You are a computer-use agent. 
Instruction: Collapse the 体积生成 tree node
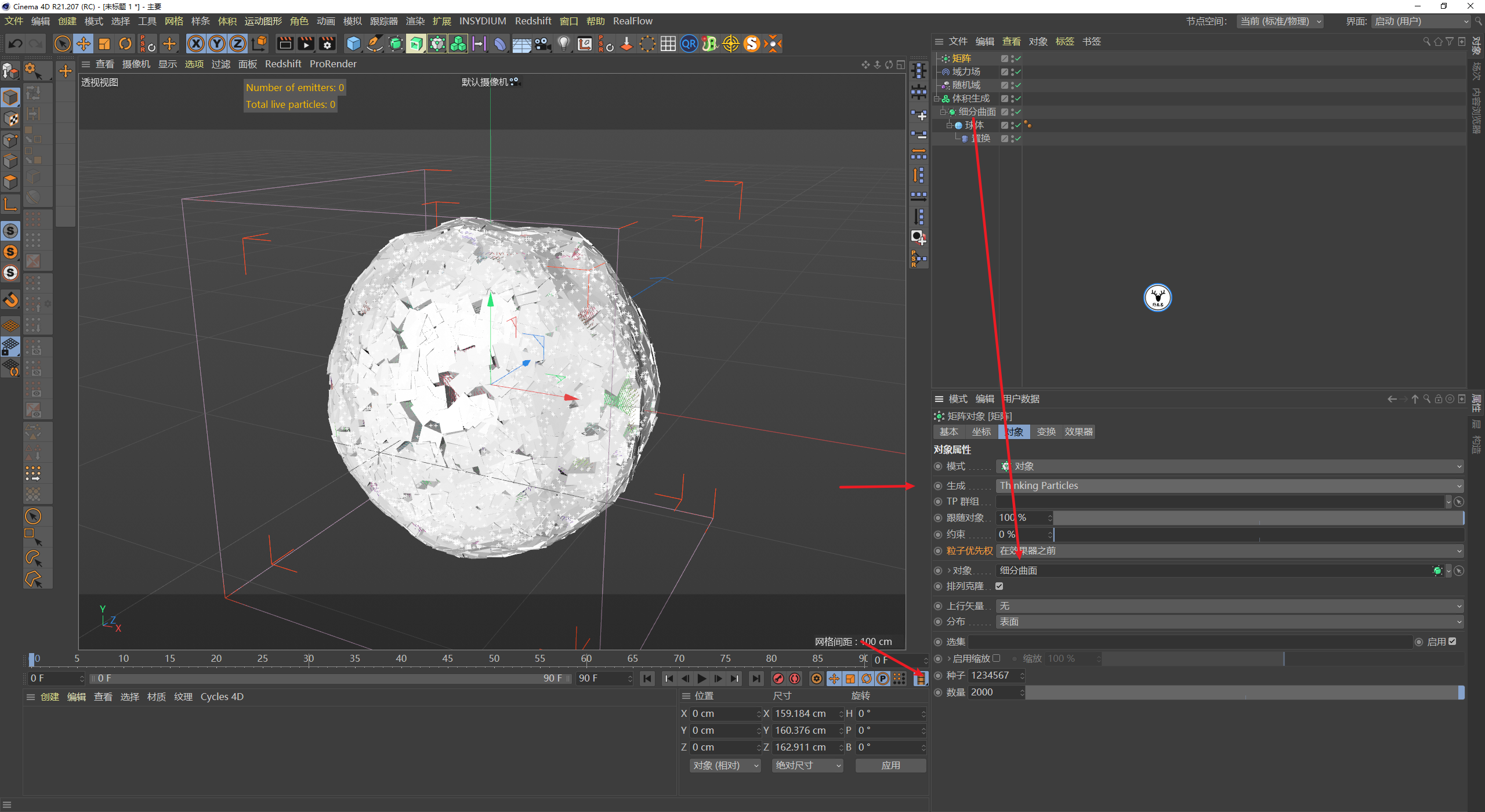point(936,99)
